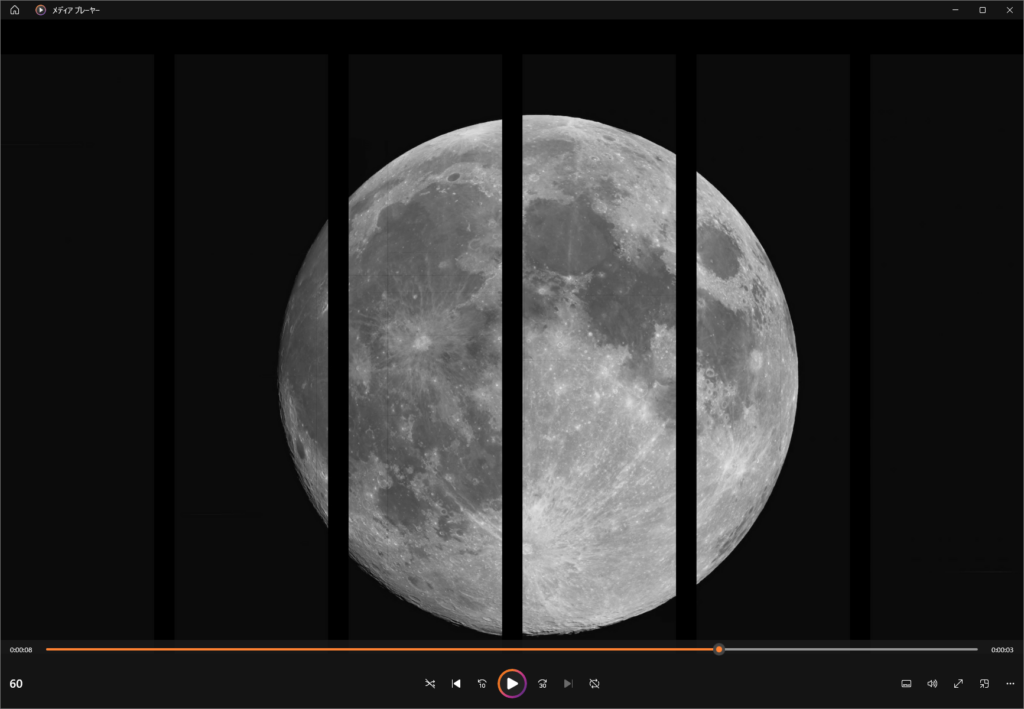Skip forward 30 seconds

542,684
